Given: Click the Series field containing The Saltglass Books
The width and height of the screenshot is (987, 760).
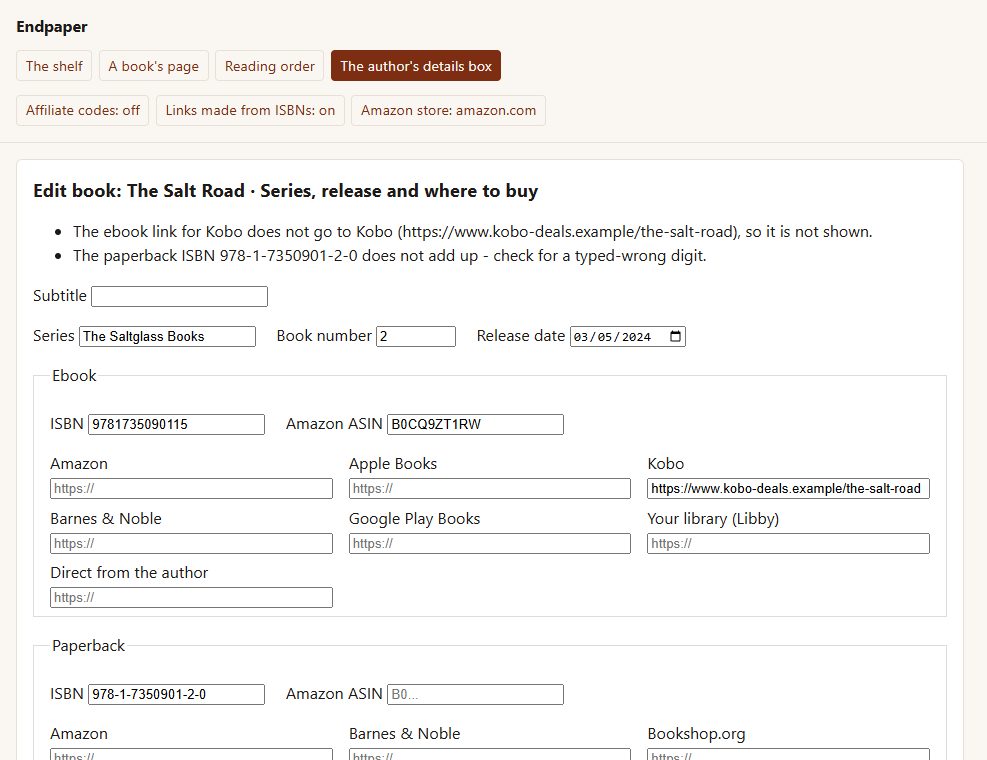Looking at the screenshot, I should (167, 336).
